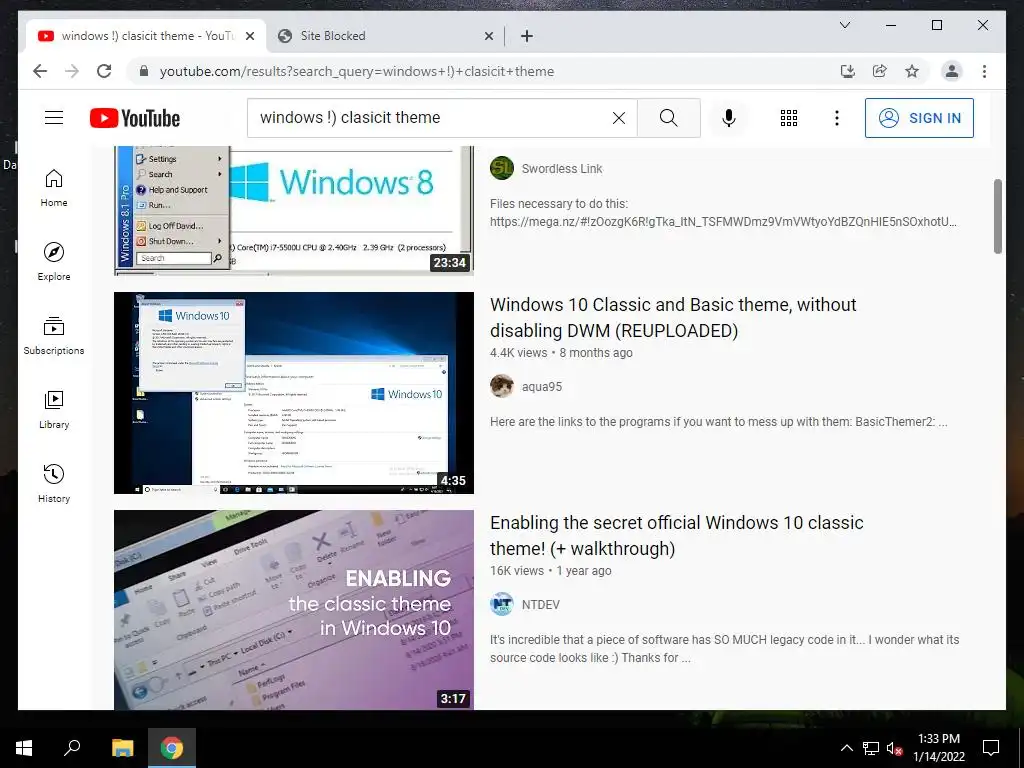The width and height of the screenshot is (1024, 768).
Task: Click the aqua95 channel avatar
Action: coord(502,387)
